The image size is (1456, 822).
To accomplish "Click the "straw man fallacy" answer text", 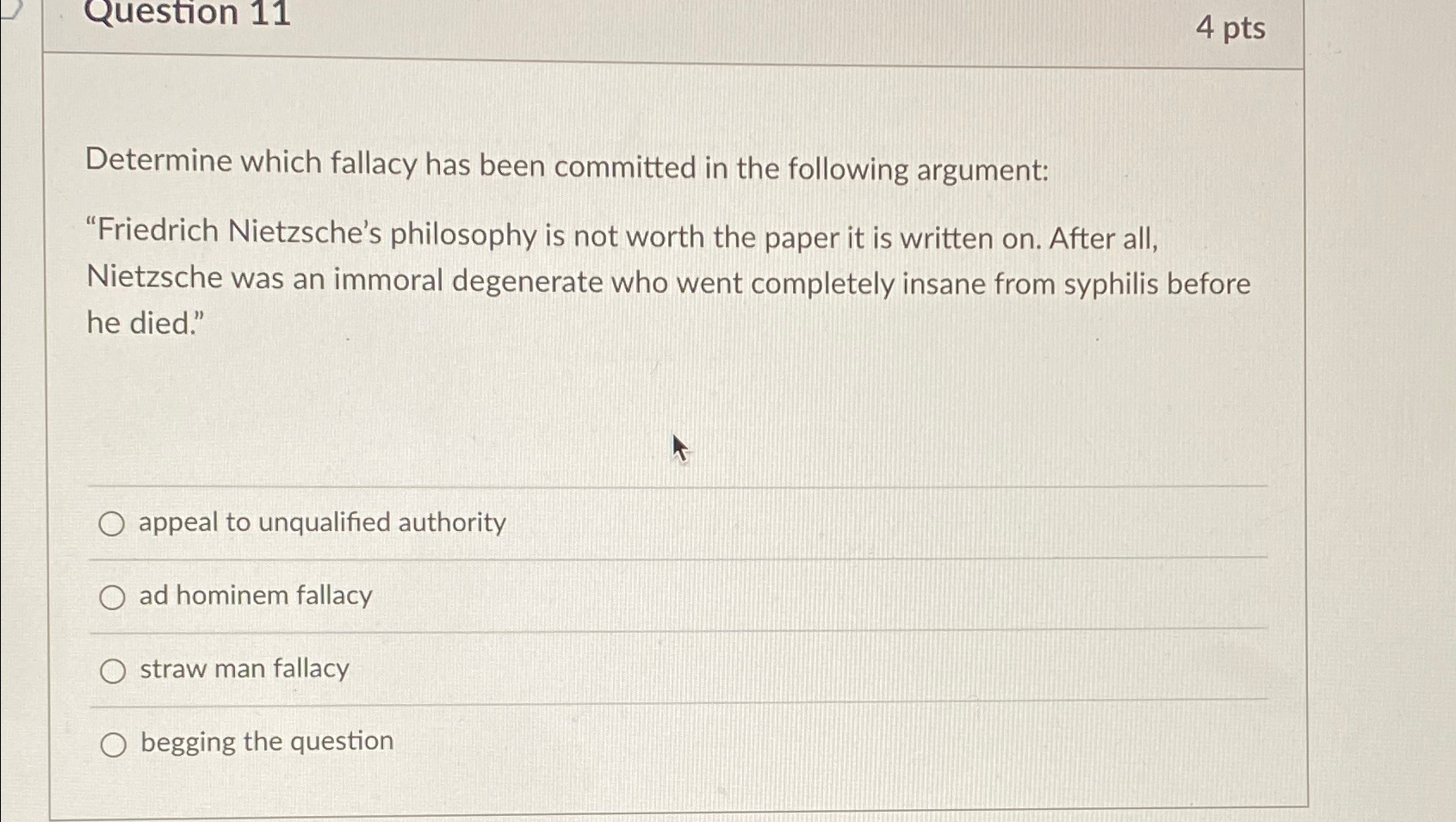I will tap(244, 669).
